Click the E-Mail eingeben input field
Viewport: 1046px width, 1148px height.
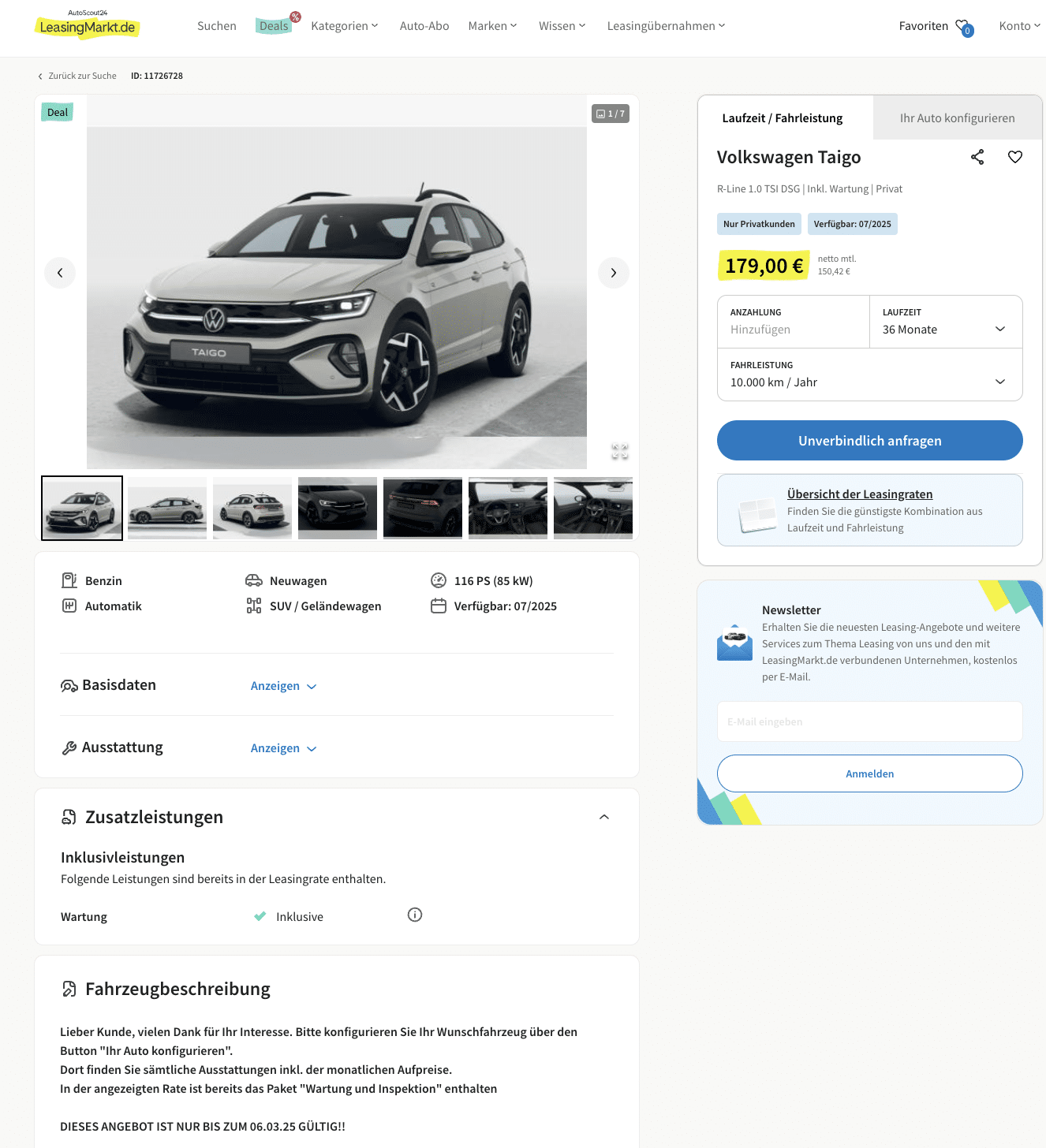point(869,721)
